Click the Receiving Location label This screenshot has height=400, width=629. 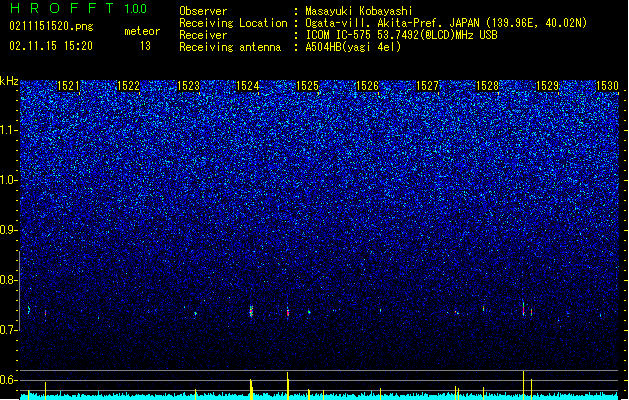pos(233,23)
